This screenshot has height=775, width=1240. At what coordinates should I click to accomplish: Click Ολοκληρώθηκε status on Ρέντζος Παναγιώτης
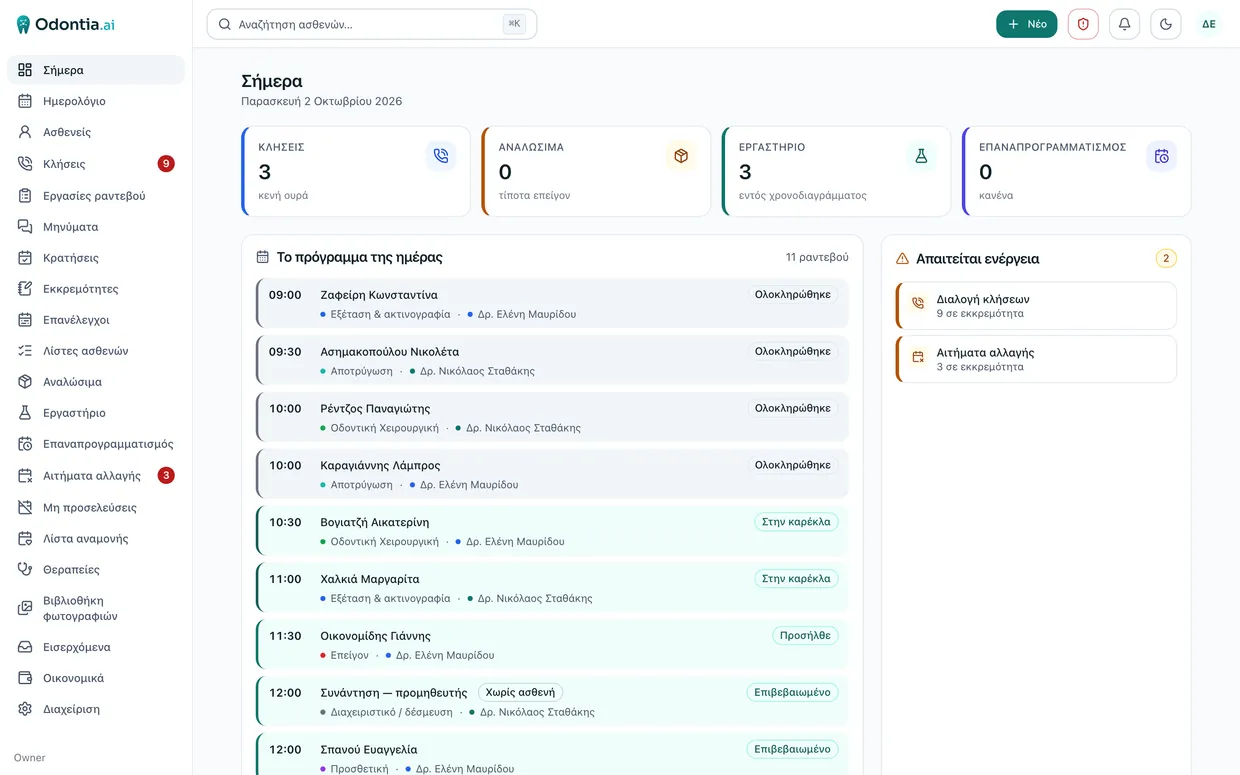[793, 408]
